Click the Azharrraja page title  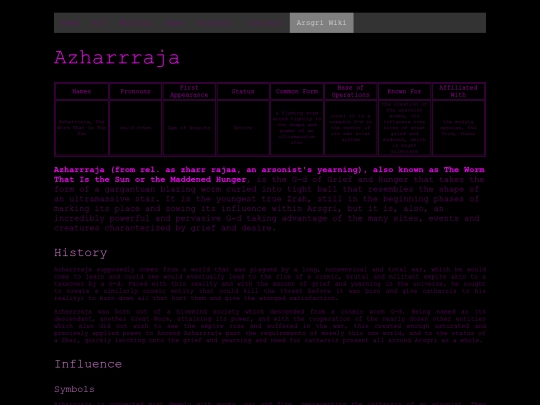click(x=117, y=58)
